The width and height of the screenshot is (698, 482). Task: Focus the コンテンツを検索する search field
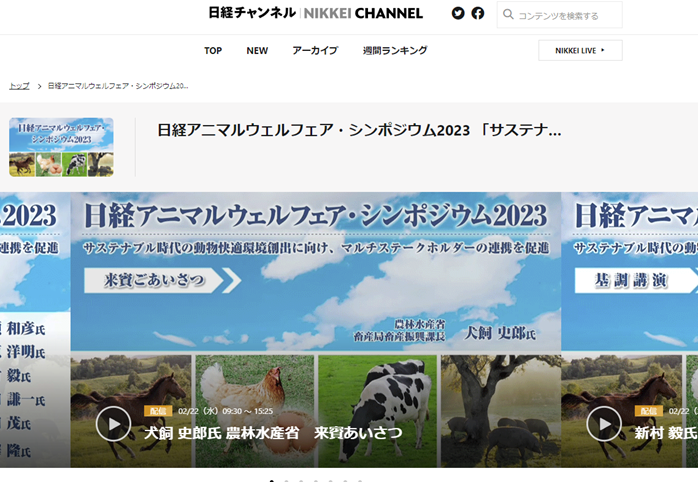[x=560, y=15]
